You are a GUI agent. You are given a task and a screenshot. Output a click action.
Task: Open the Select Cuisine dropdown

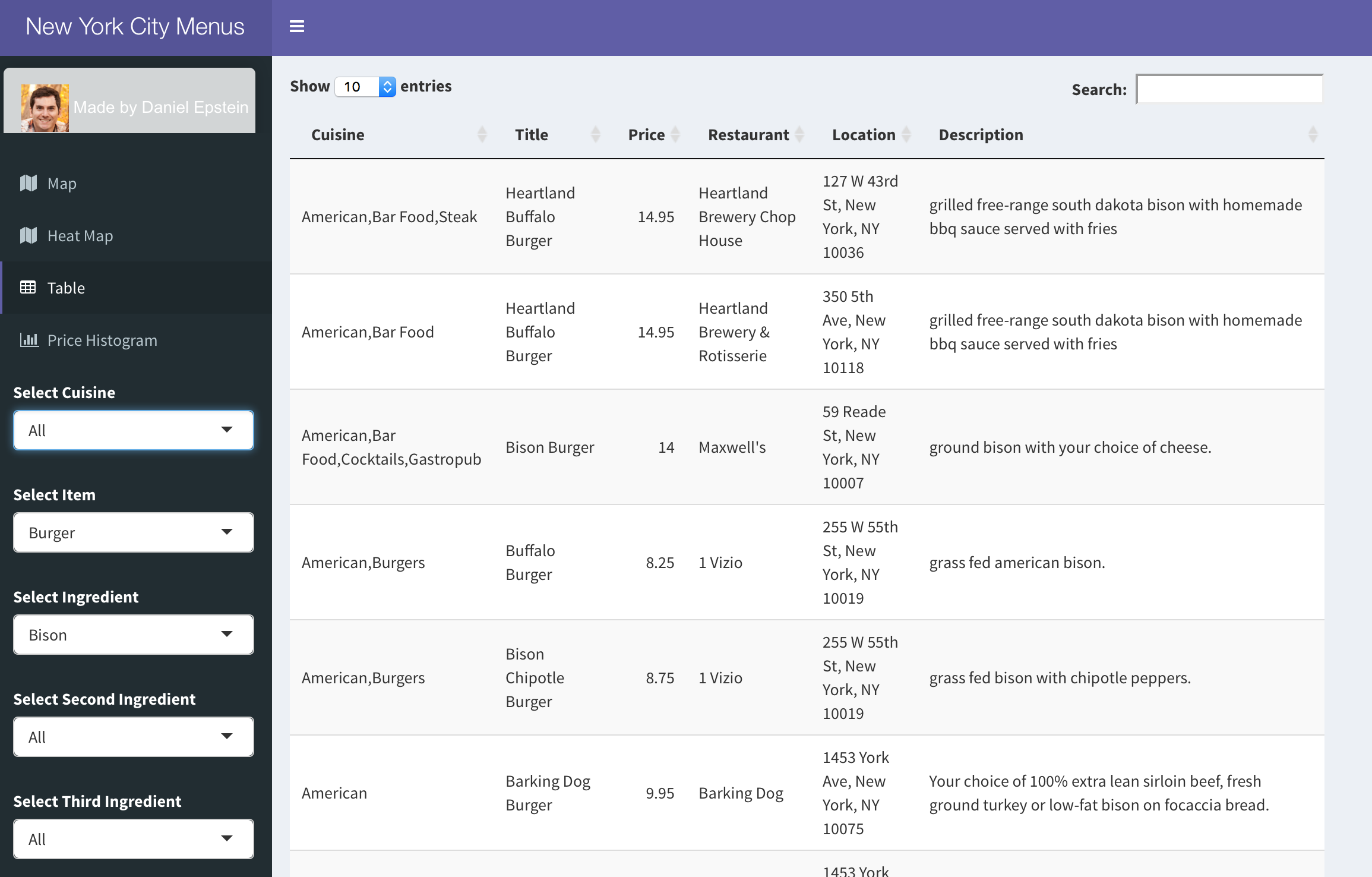(x=134, y=430)
